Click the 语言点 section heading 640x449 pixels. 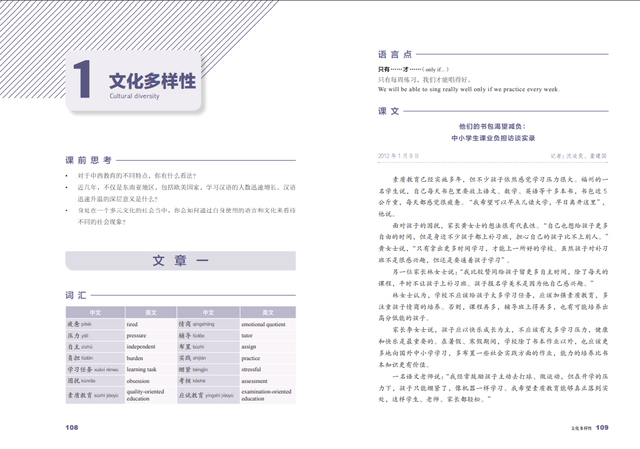(395, 54)
